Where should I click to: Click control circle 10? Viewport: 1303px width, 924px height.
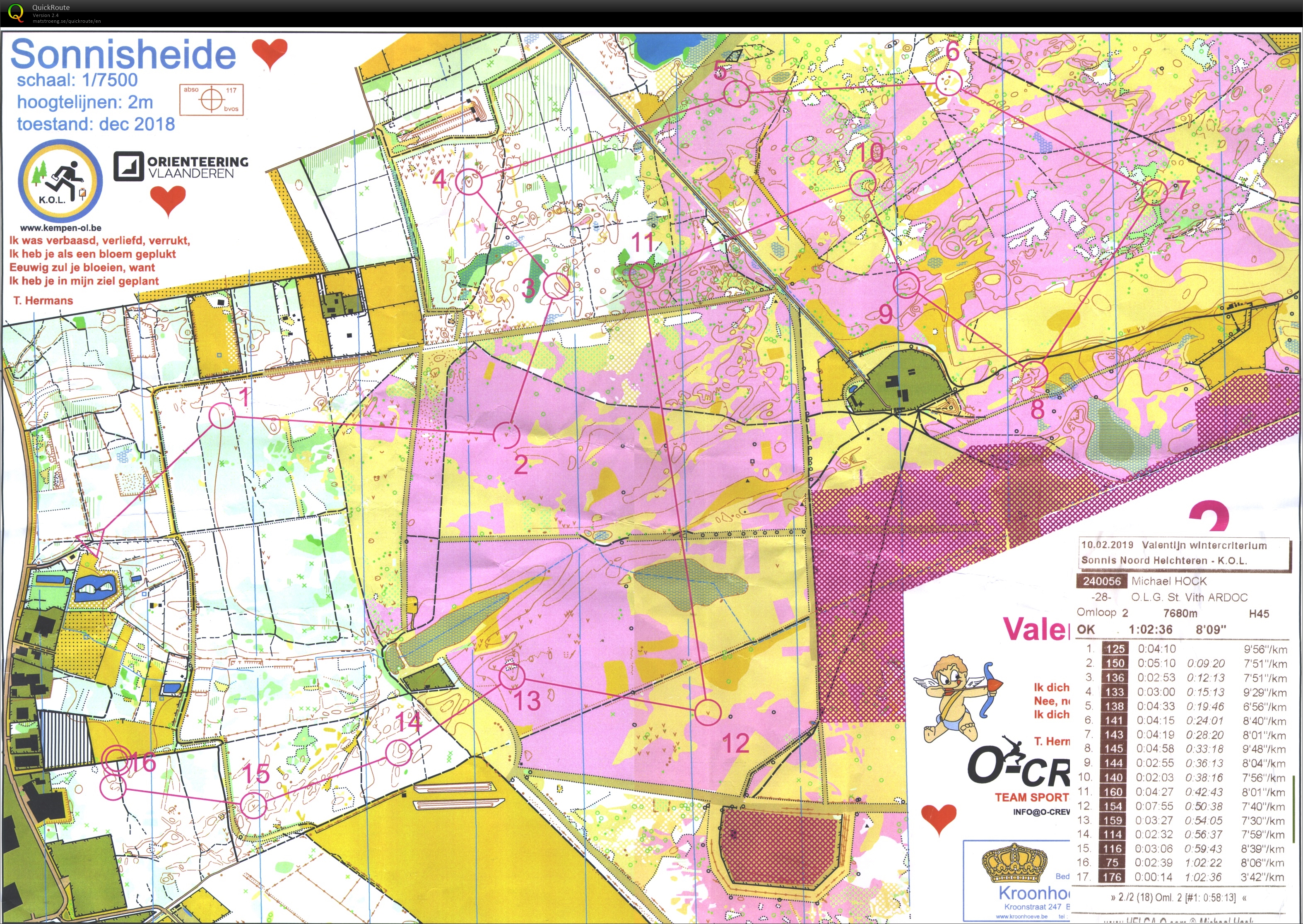coord(862,183)
